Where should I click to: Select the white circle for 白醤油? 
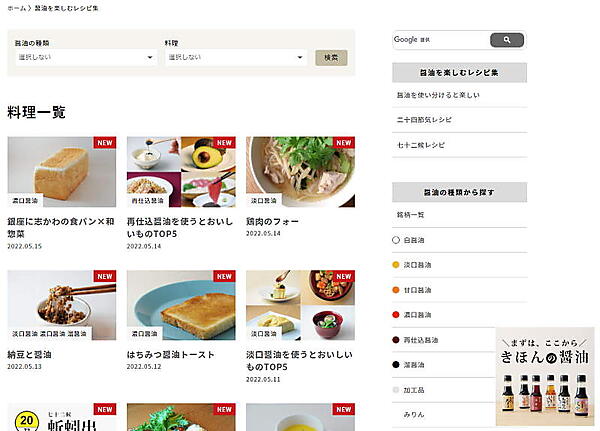tap(396, 240)
